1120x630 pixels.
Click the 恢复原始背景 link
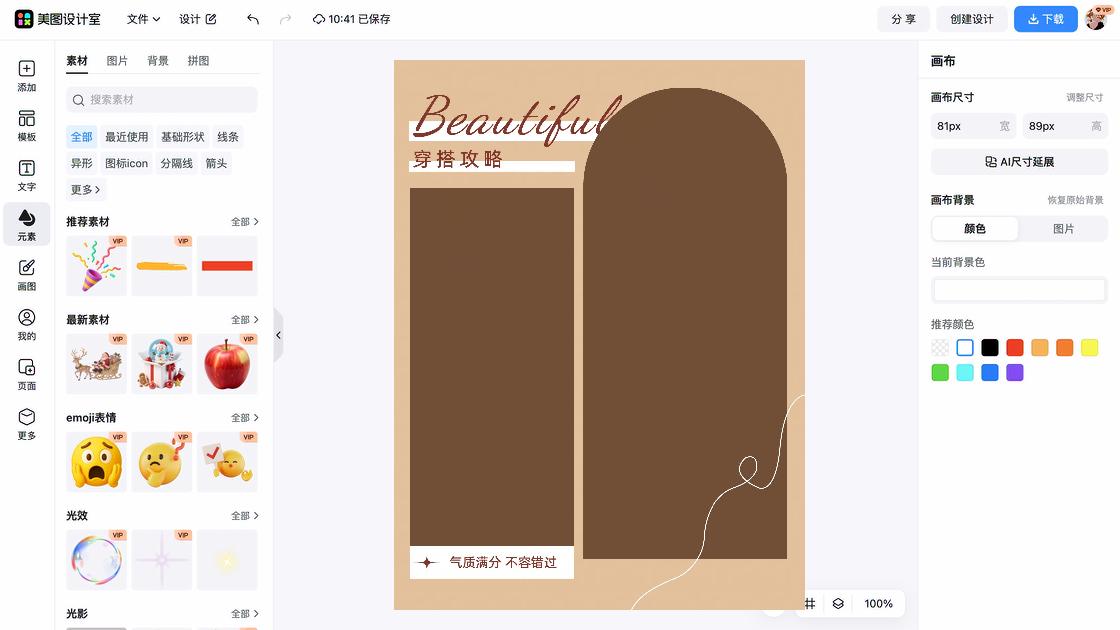1075,200
